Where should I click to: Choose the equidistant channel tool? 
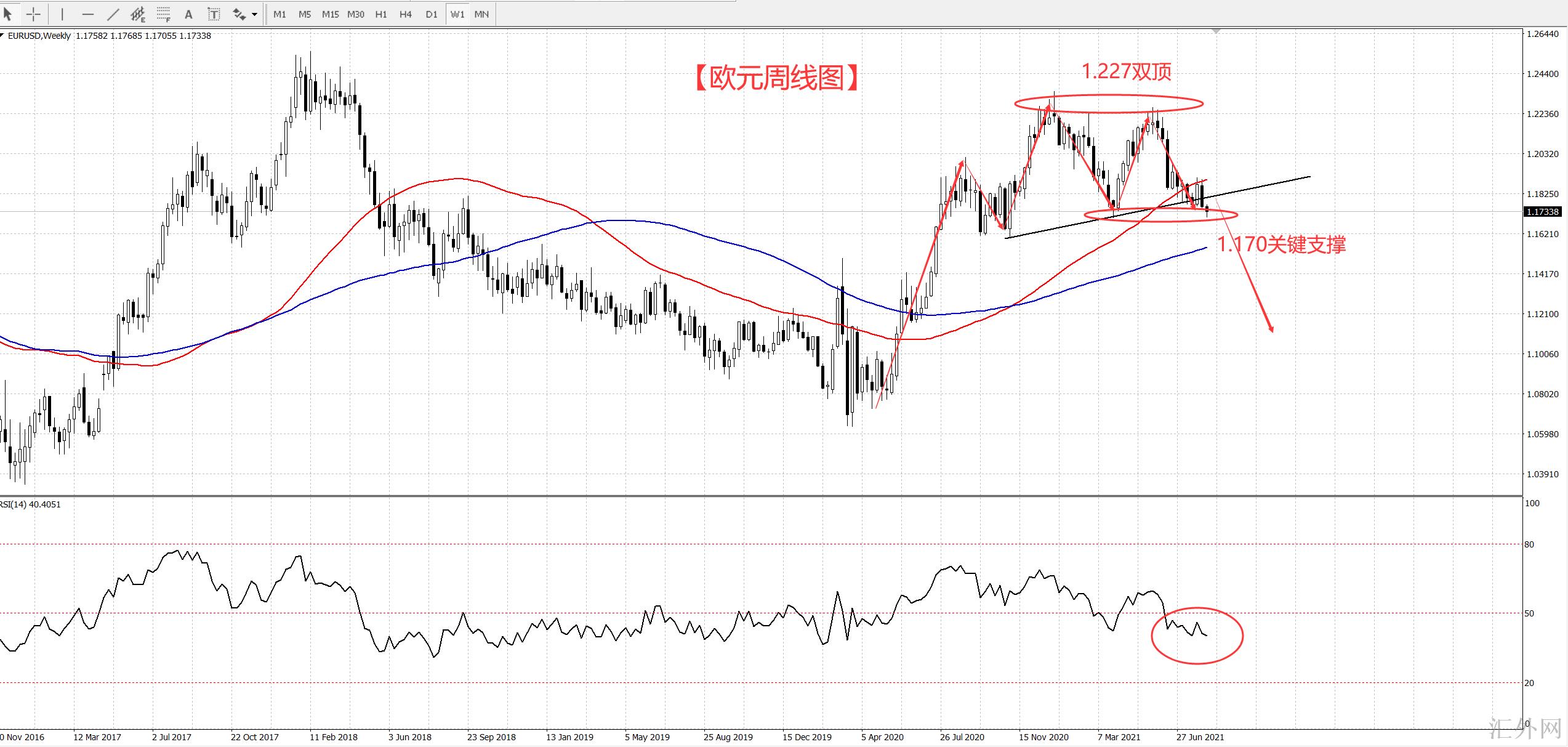point(138,14)
